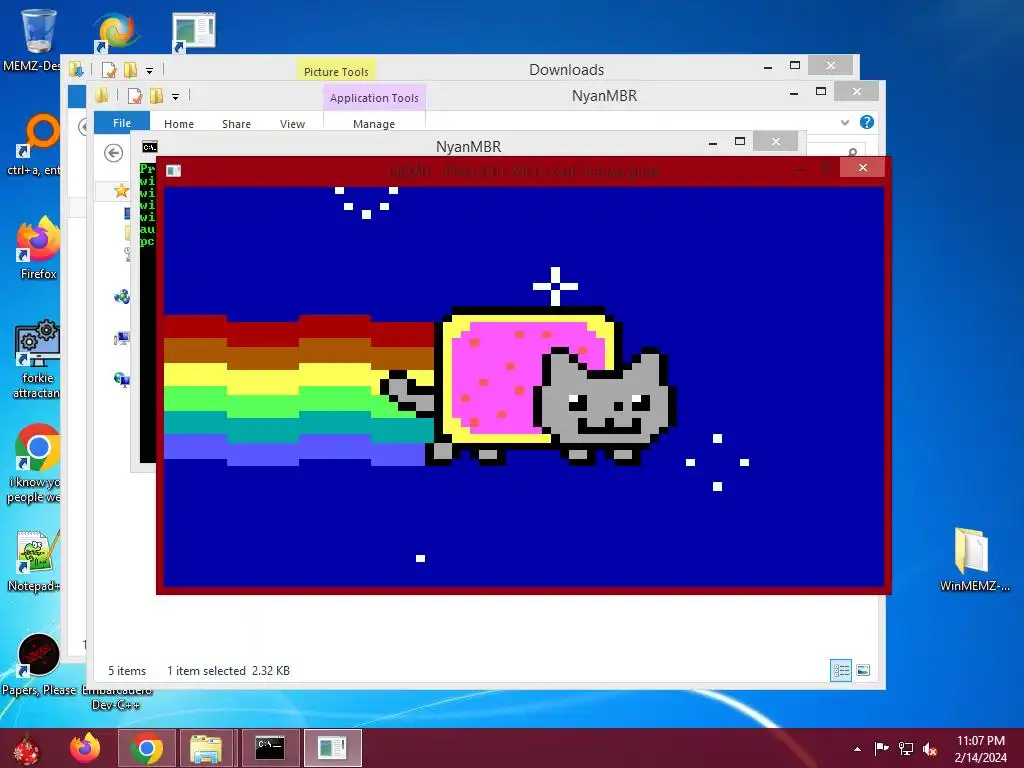Click the QEMU window system icon
Screen dimensions: 1024x768
pyautogui.click(x=173, y=171)
